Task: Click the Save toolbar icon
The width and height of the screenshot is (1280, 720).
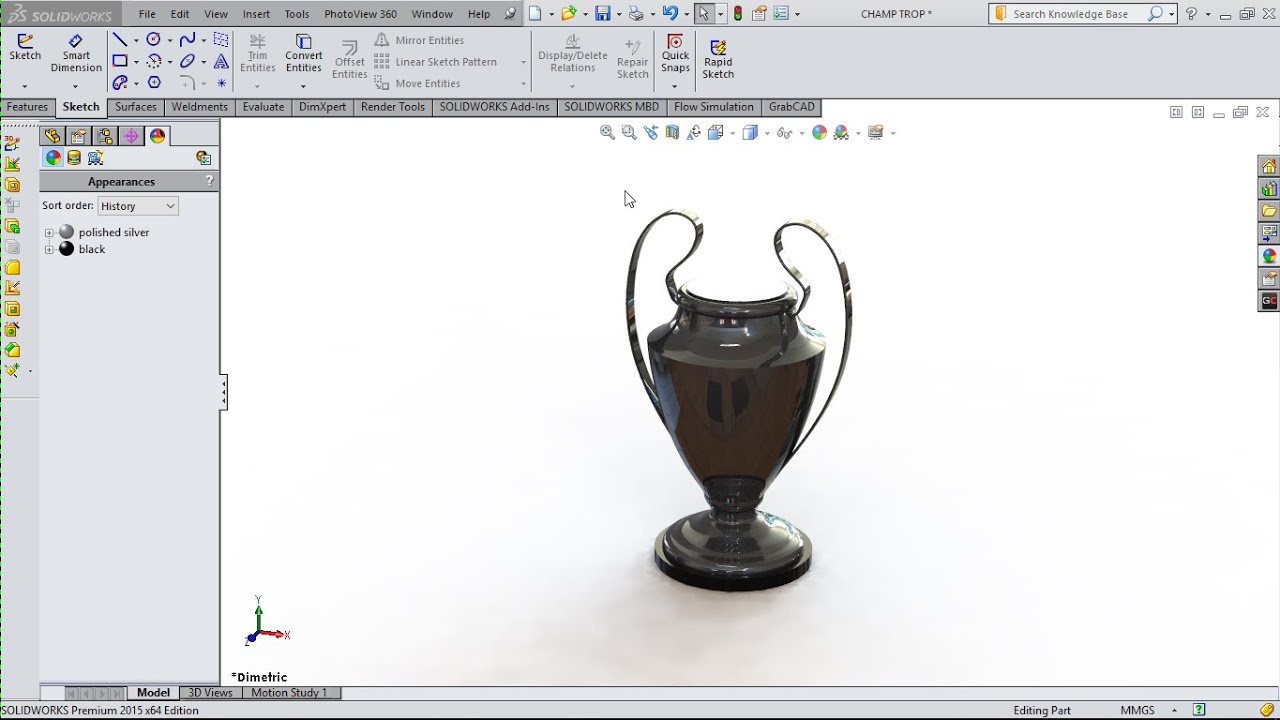Action: pyautogui.click(x=603, y=14)
